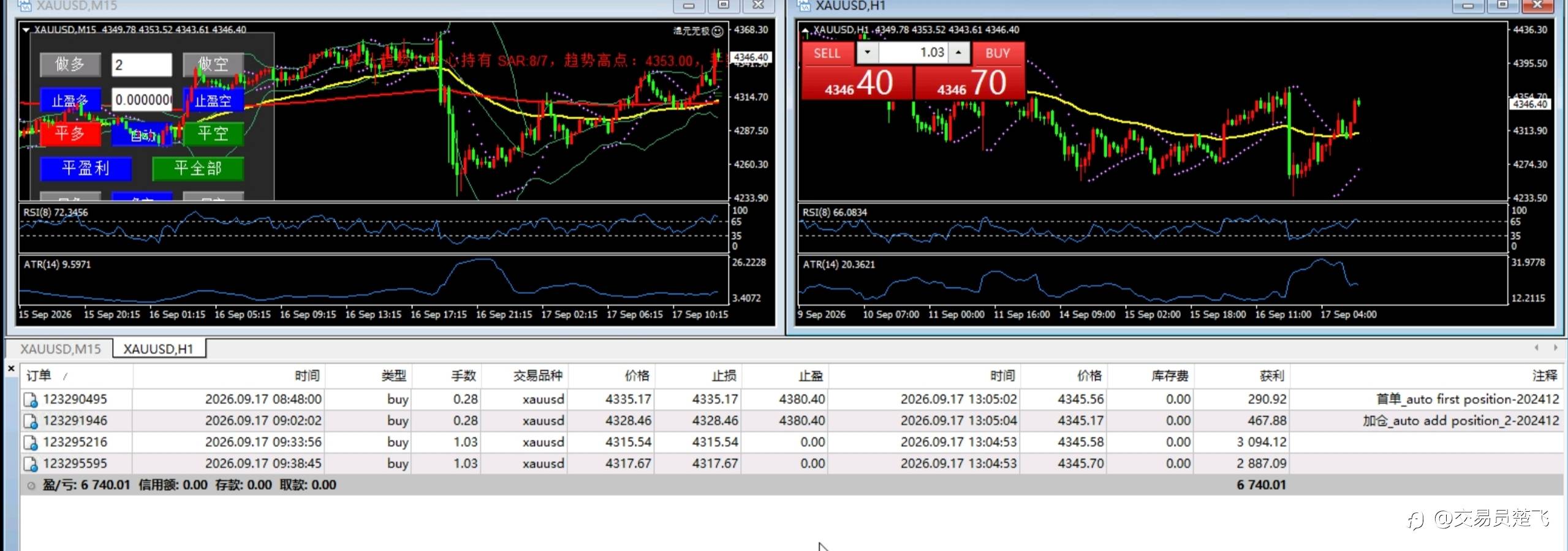Click the order icon for 123295216

[31, 443]
